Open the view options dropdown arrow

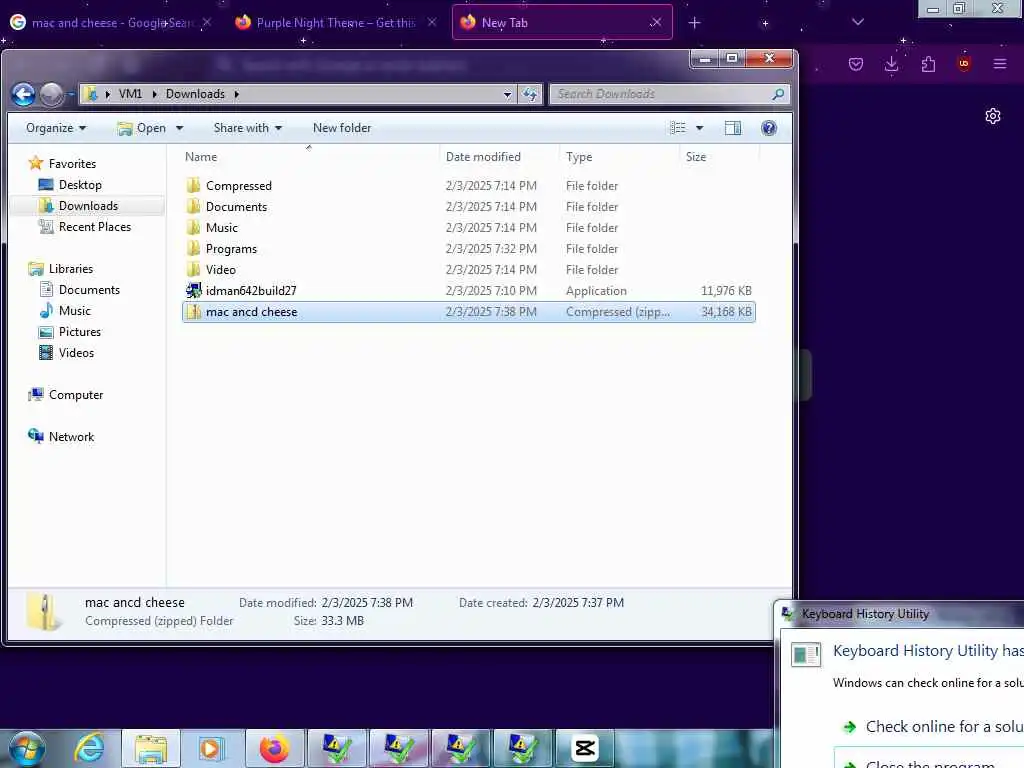pyautogui.click(x=699, y=128)
